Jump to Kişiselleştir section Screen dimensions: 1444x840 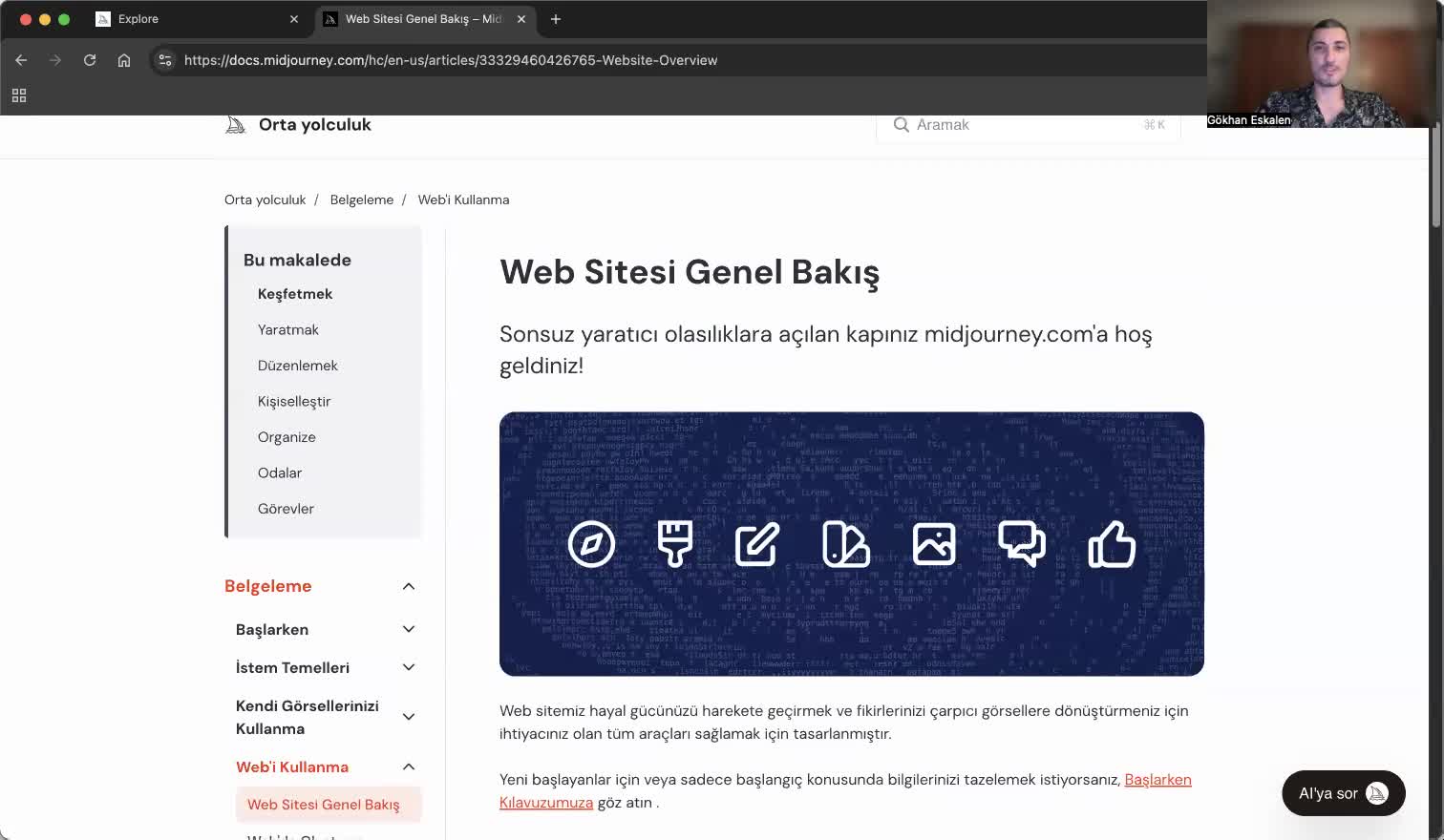(x=294, y=401)
